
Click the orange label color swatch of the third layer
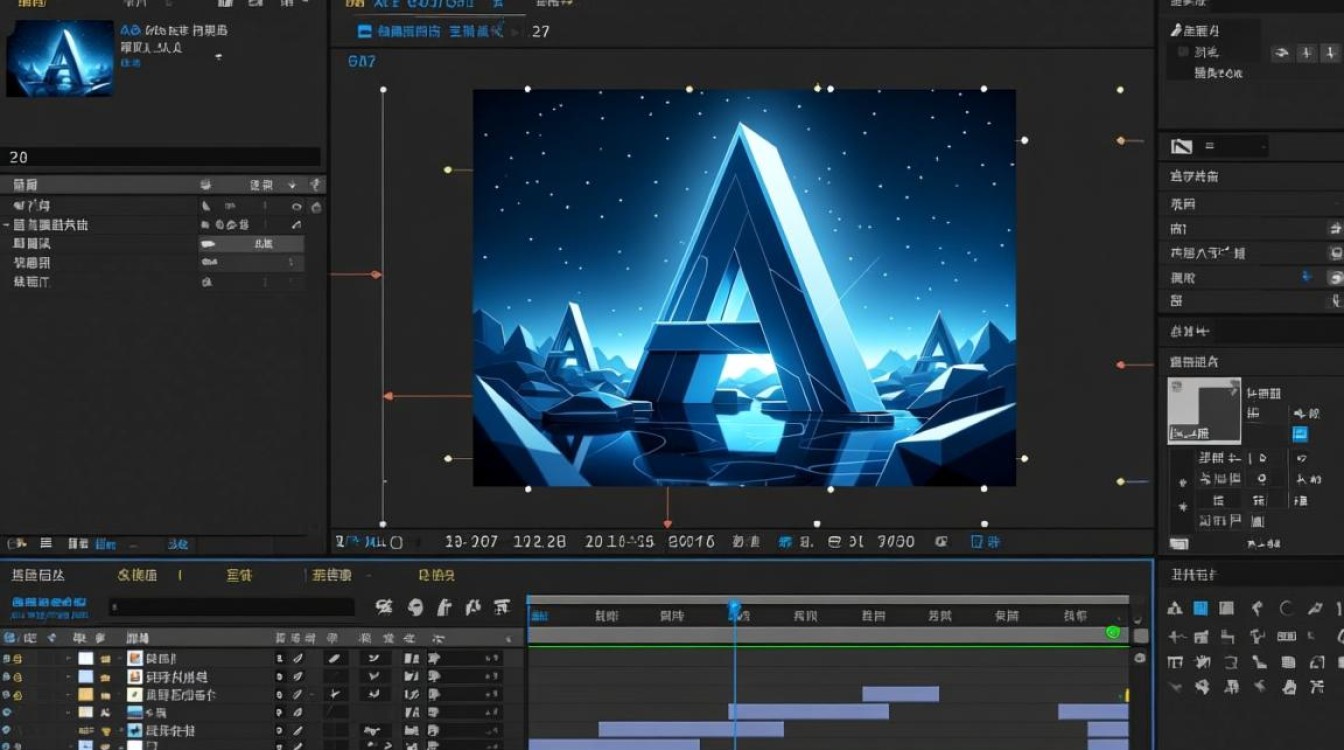pos(86,695)
